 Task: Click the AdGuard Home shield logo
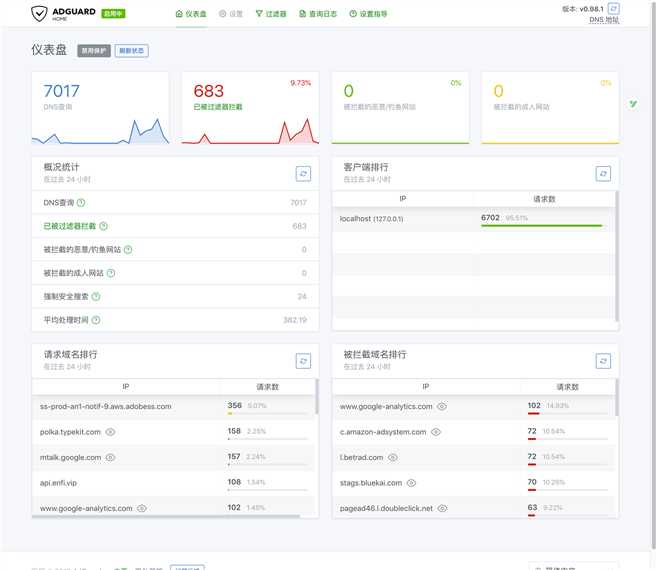coord(39,13)
